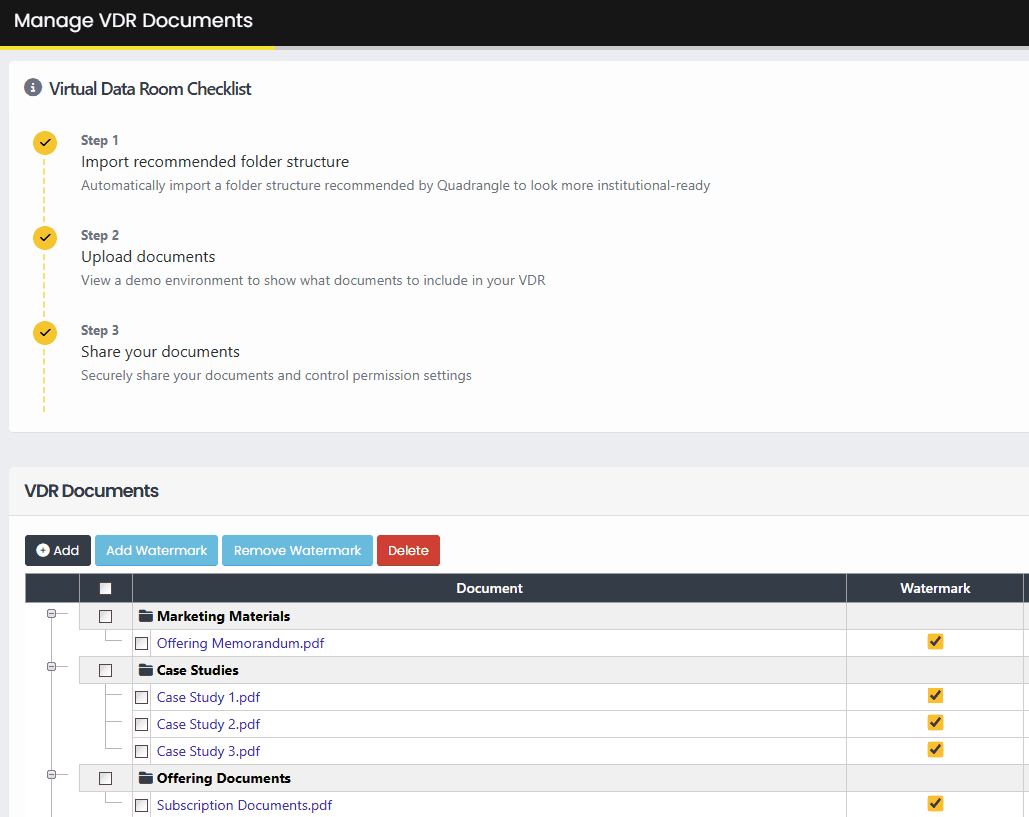Click the Watermark column header
Screen dimensions: 1029x817
pyautogui.click(x=935, y=589)
